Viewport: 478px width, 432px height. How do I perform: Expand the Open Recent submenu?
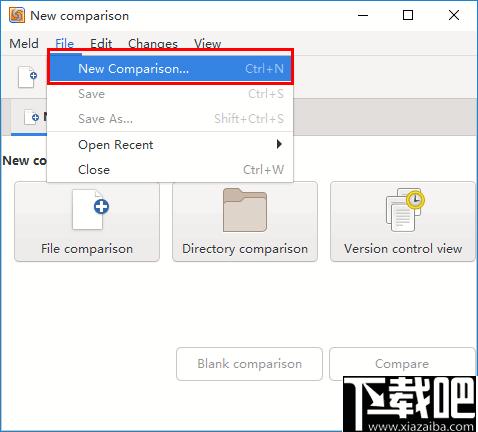170,145
